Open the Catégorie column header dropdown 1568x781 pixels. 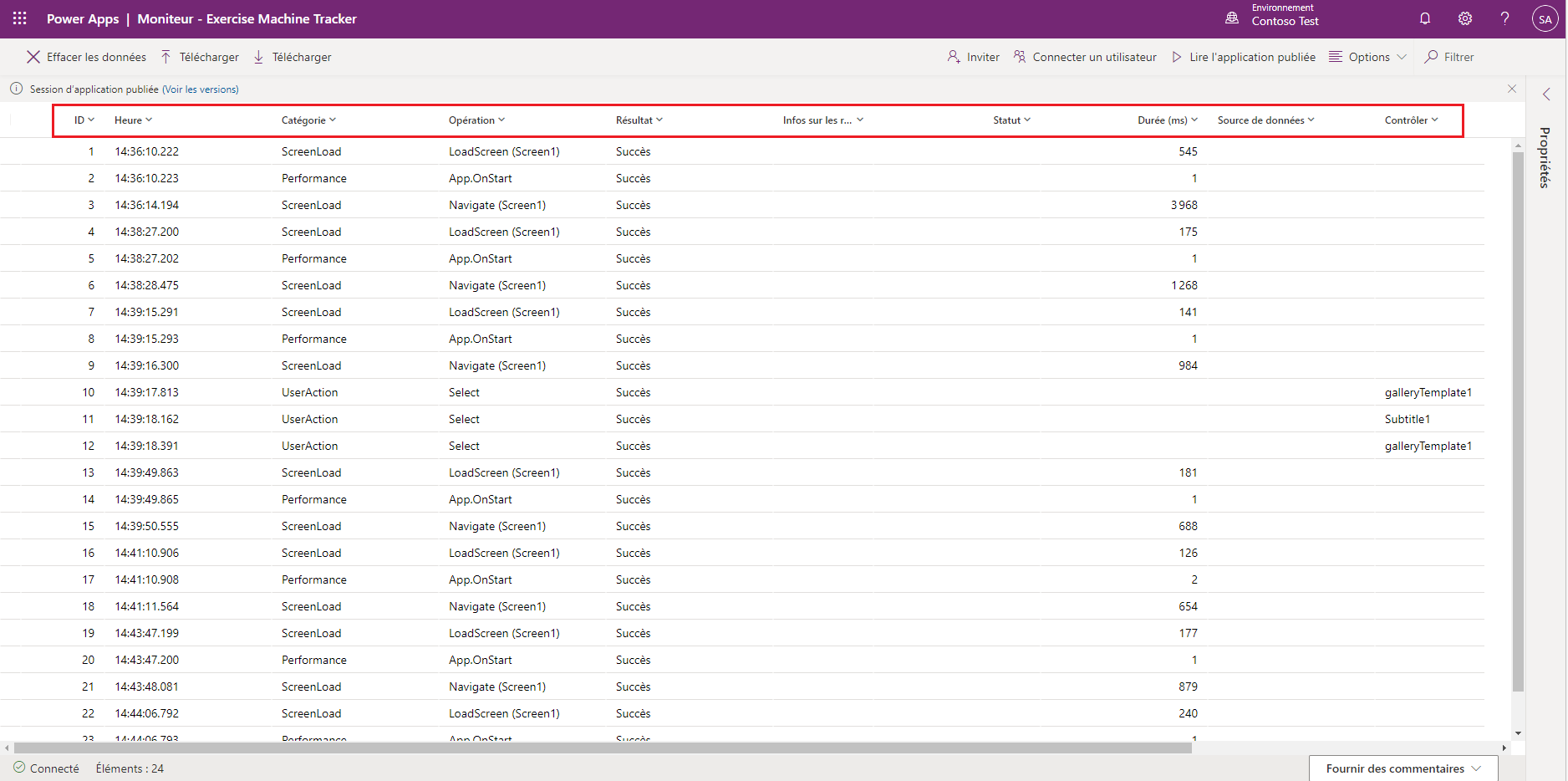308,120
